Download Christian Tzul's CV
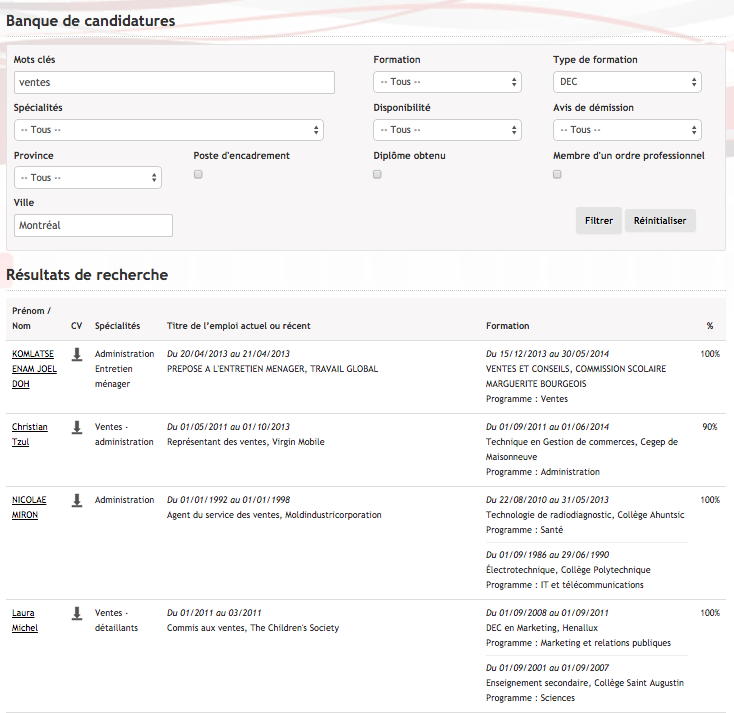734x713 pixels. pos(77,427)
